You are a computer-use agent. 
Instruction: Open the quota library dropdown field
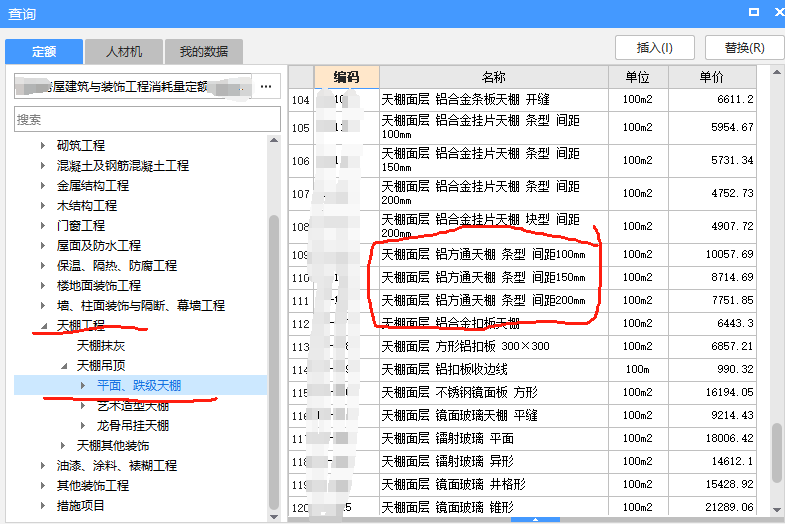133,87
